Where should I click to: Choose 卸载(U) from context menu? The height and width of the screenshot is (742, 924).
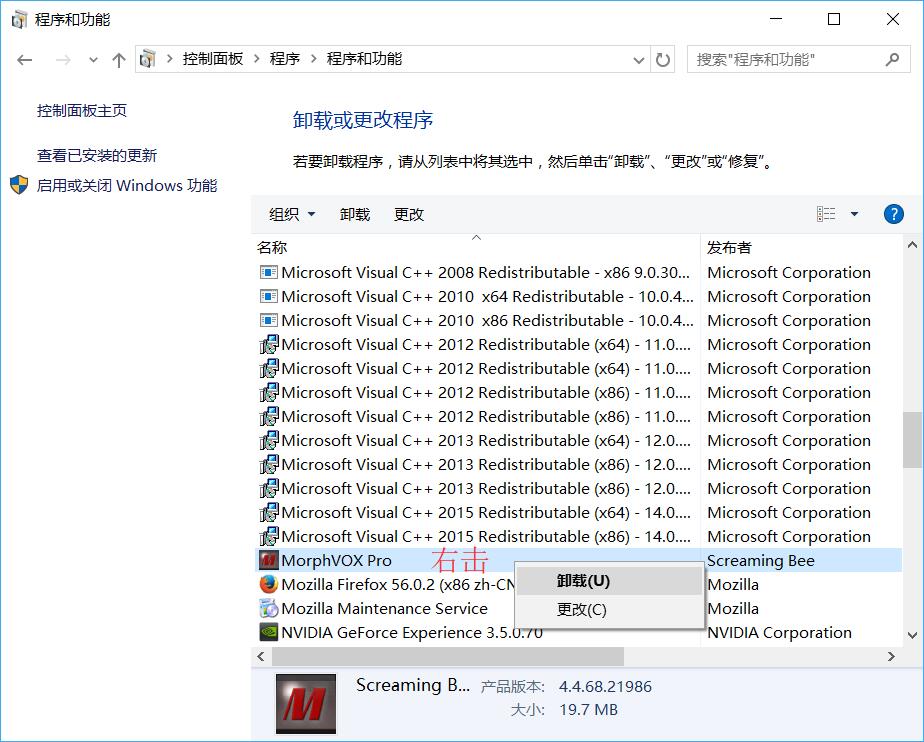[609, 581]
